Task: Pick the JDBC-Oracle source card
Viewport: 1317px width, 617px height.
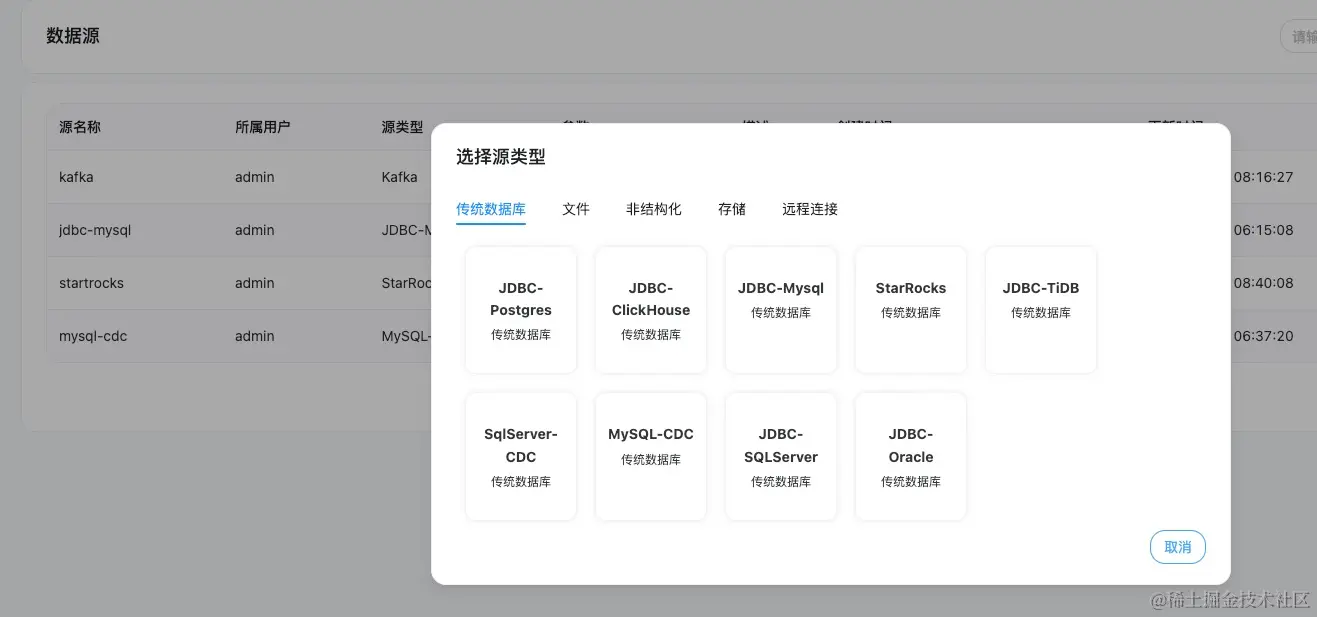Action: click(911, 456)
